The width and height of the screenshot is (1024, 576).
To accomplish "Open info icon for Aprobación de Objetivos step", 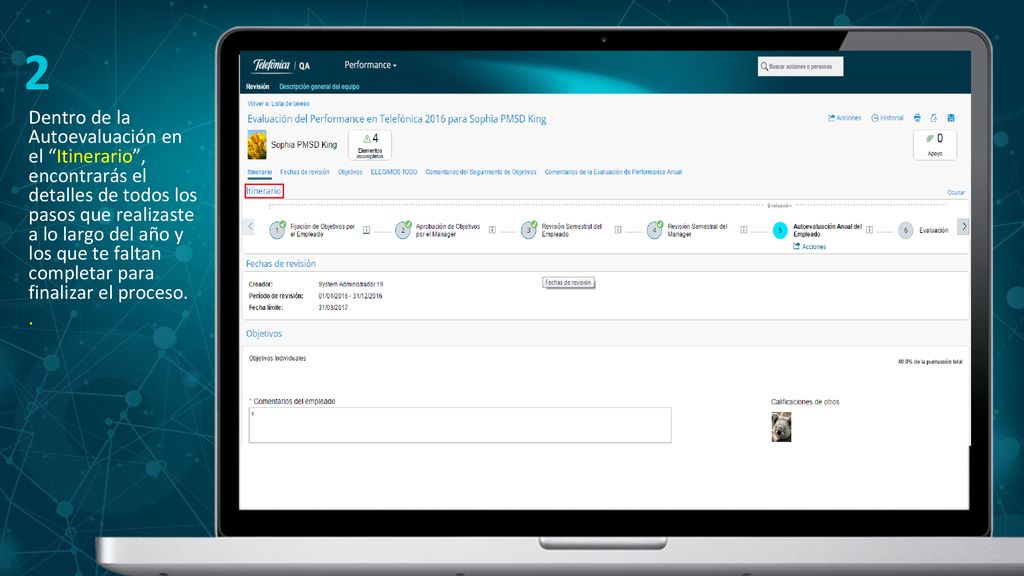I will pos(492,230).
